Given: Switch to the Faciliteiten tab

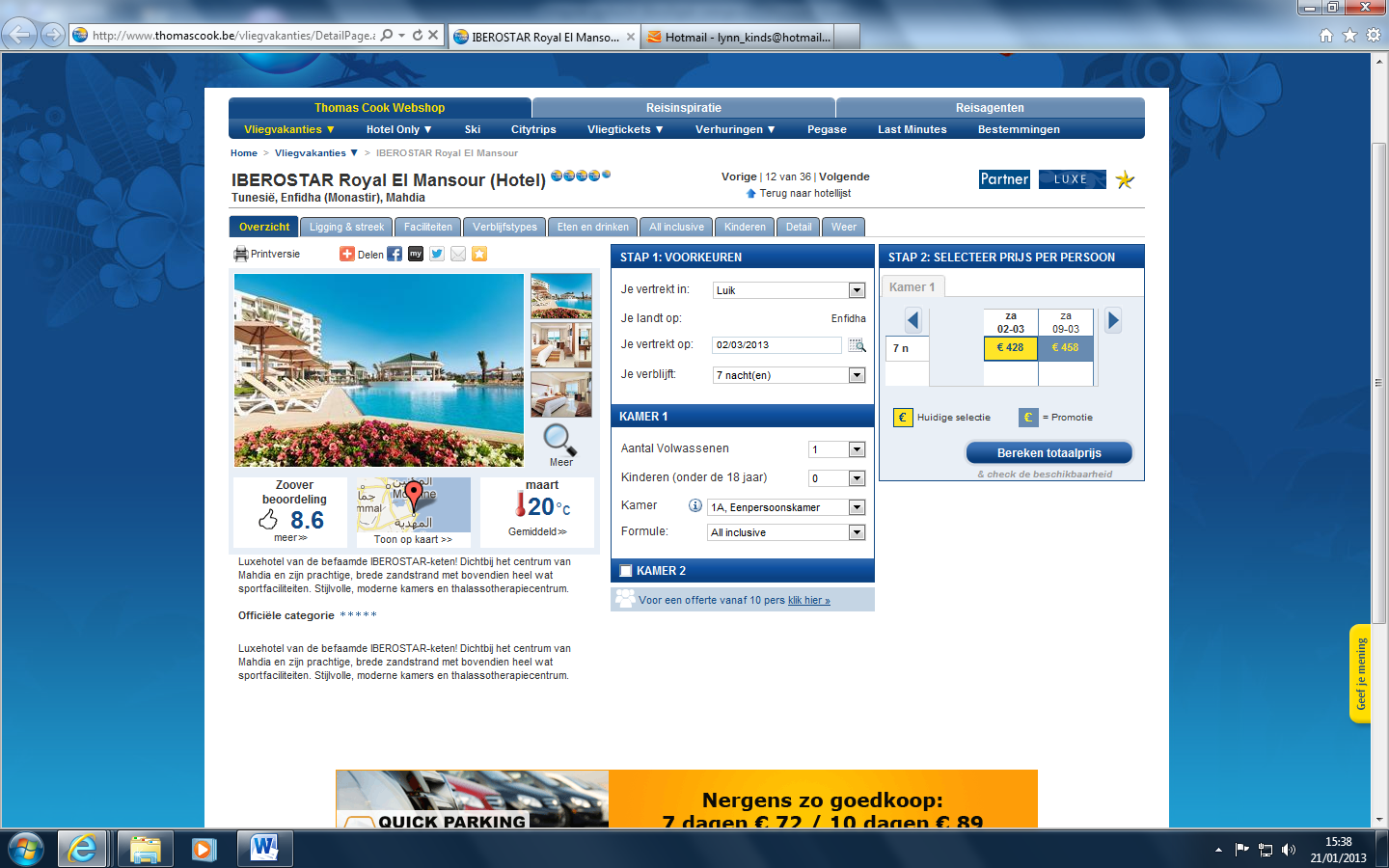Looking at the screenshot, I should pos(428,227).
